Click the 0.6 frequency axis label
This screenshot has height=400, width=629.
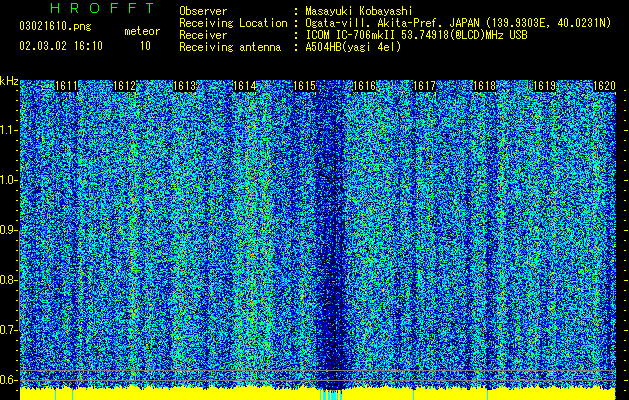pyautogui.click(x=8, y=380)
